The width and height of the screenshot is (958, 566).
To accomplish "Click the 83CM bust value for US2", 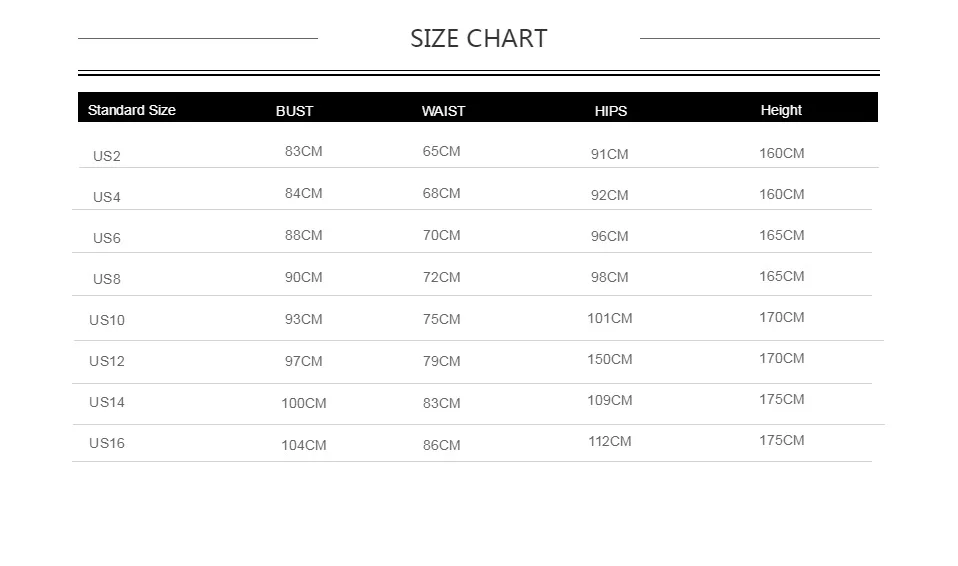I will coord(303,151).
